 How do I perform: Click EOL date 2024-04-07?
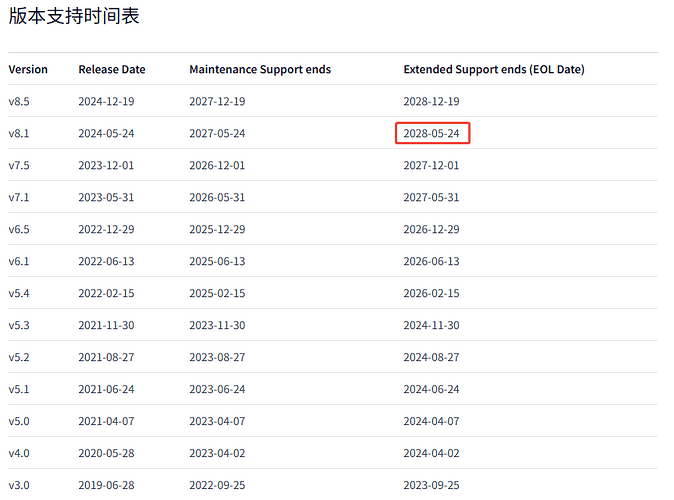click(431, 421)
